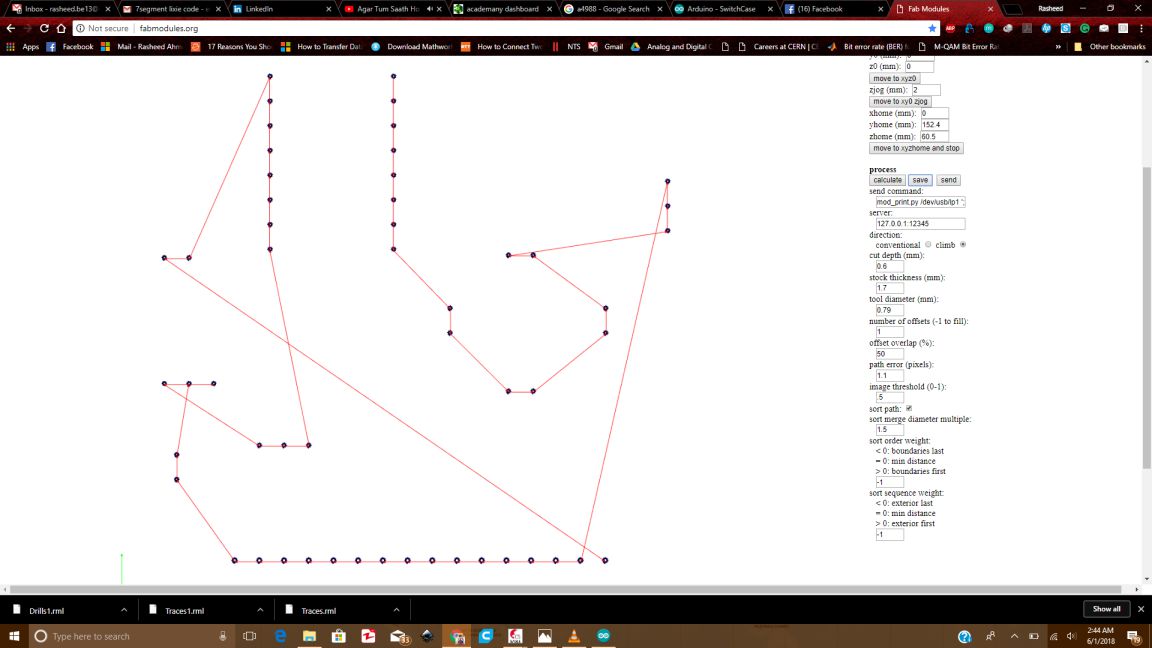Screen dimensions: 1152x648
Task: Open the Other bookmarks folder
Action: point(1109,46)
